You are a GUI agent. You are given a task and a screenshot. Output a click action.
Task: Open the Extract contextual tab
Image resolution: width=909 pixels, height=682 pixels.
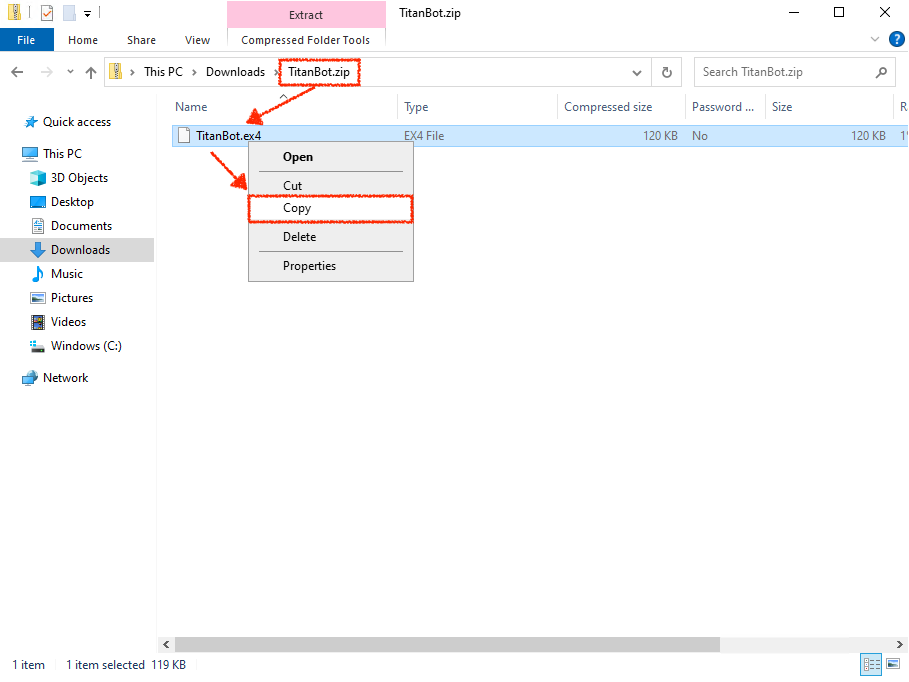click(x=306, y=15)
